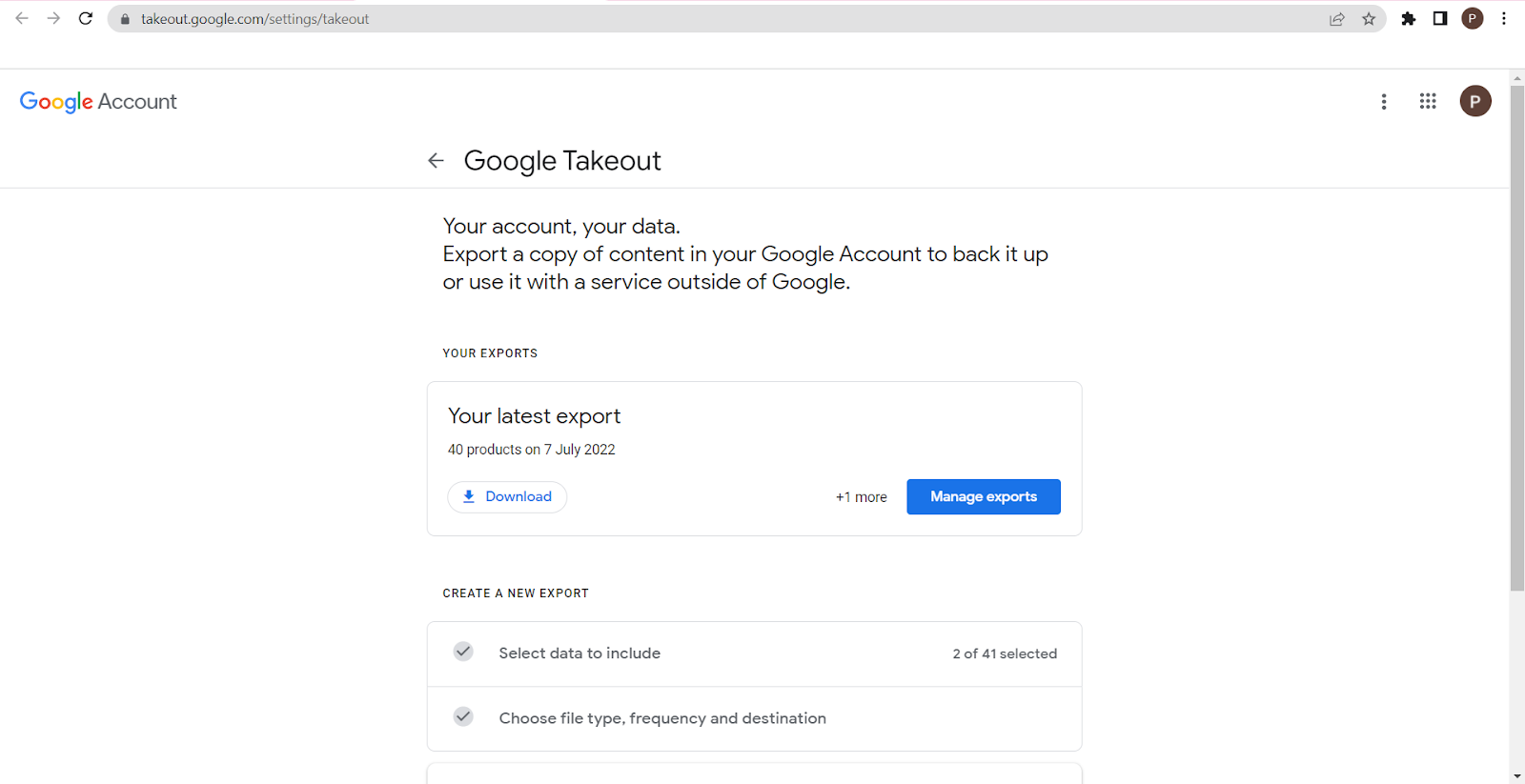The image size is (1525, 784).
Task: Toggle the browser side panel icon
Action: point(1440,19)
